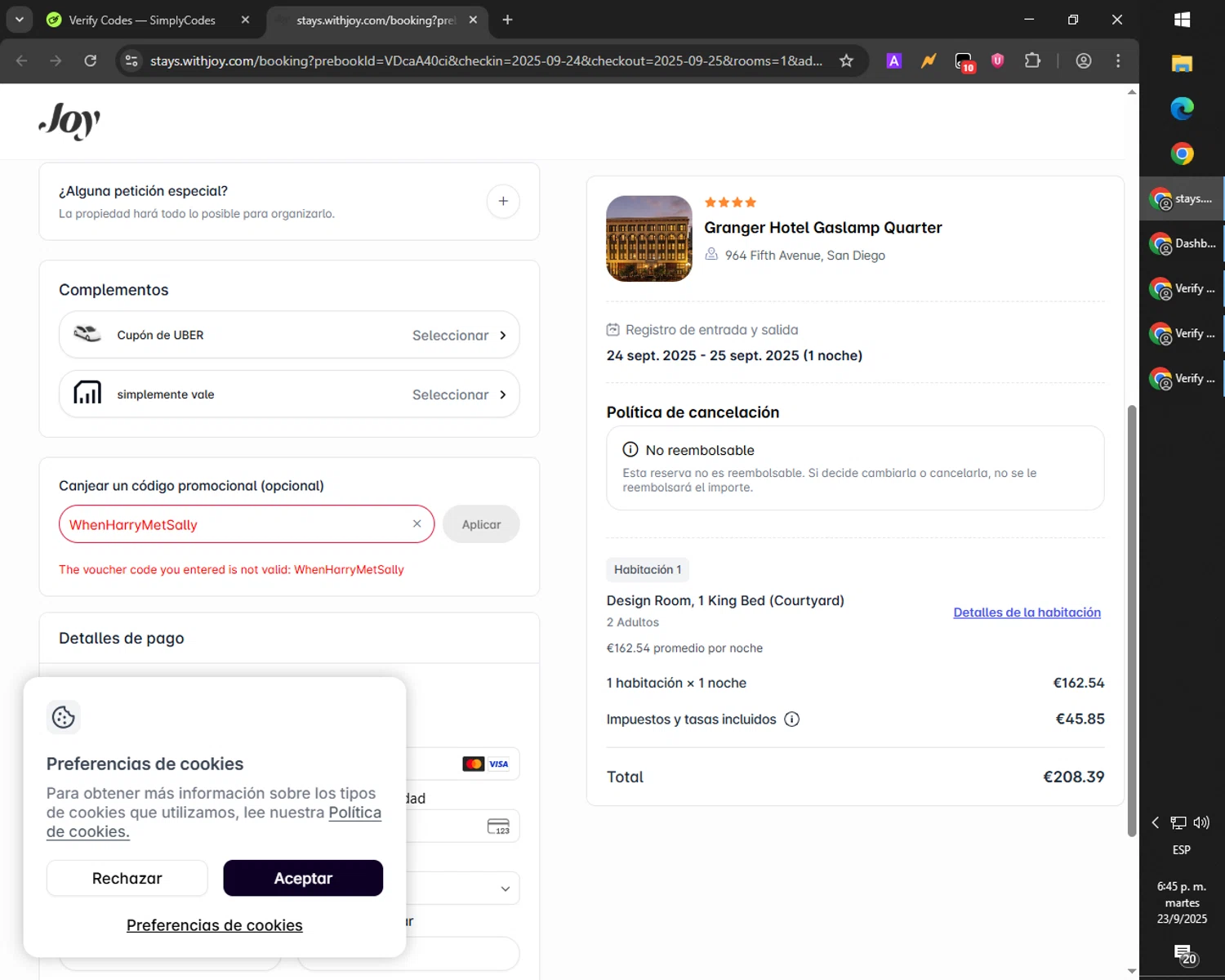Open the Chrome profile icon
Screen dimensions: 1225x980
tap(1084, 60)
